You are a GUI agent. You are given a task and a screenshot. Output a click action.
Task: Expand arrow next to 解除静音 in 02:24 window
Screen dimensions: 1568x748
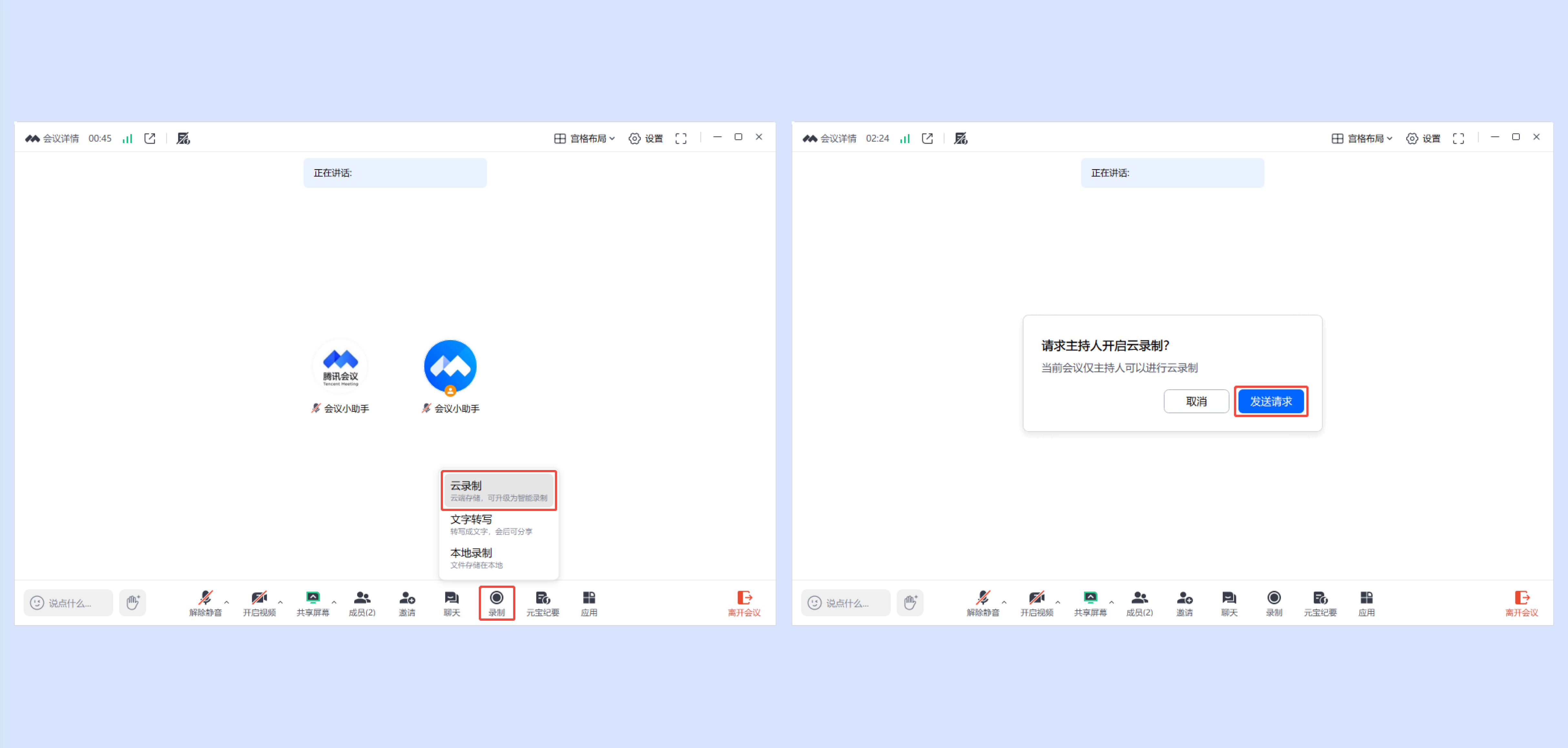click(1004, 602)
